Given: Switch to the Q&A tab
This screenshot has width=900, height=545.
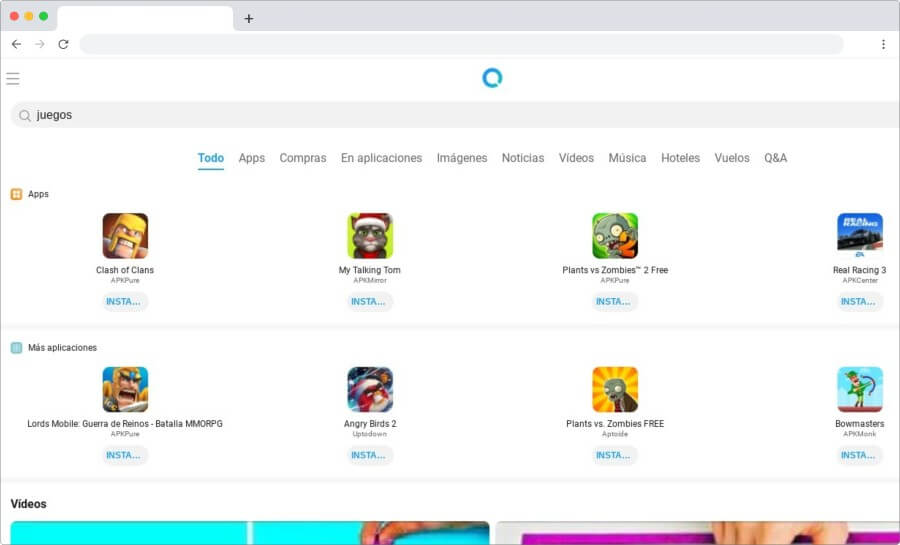Looking at the screenshot, I should [775, 158].
